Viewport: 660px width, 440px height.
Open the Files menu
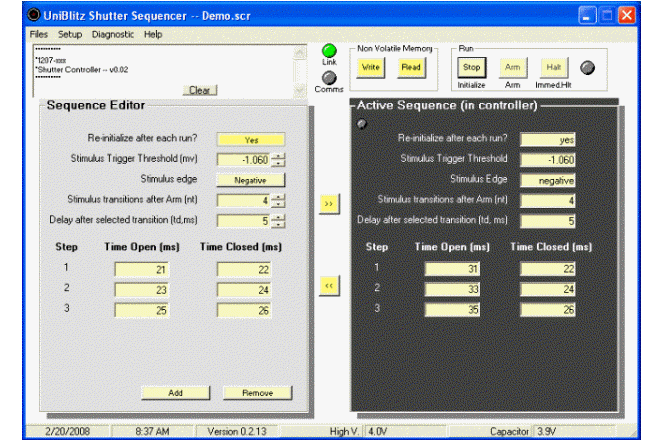click(39, 34)
